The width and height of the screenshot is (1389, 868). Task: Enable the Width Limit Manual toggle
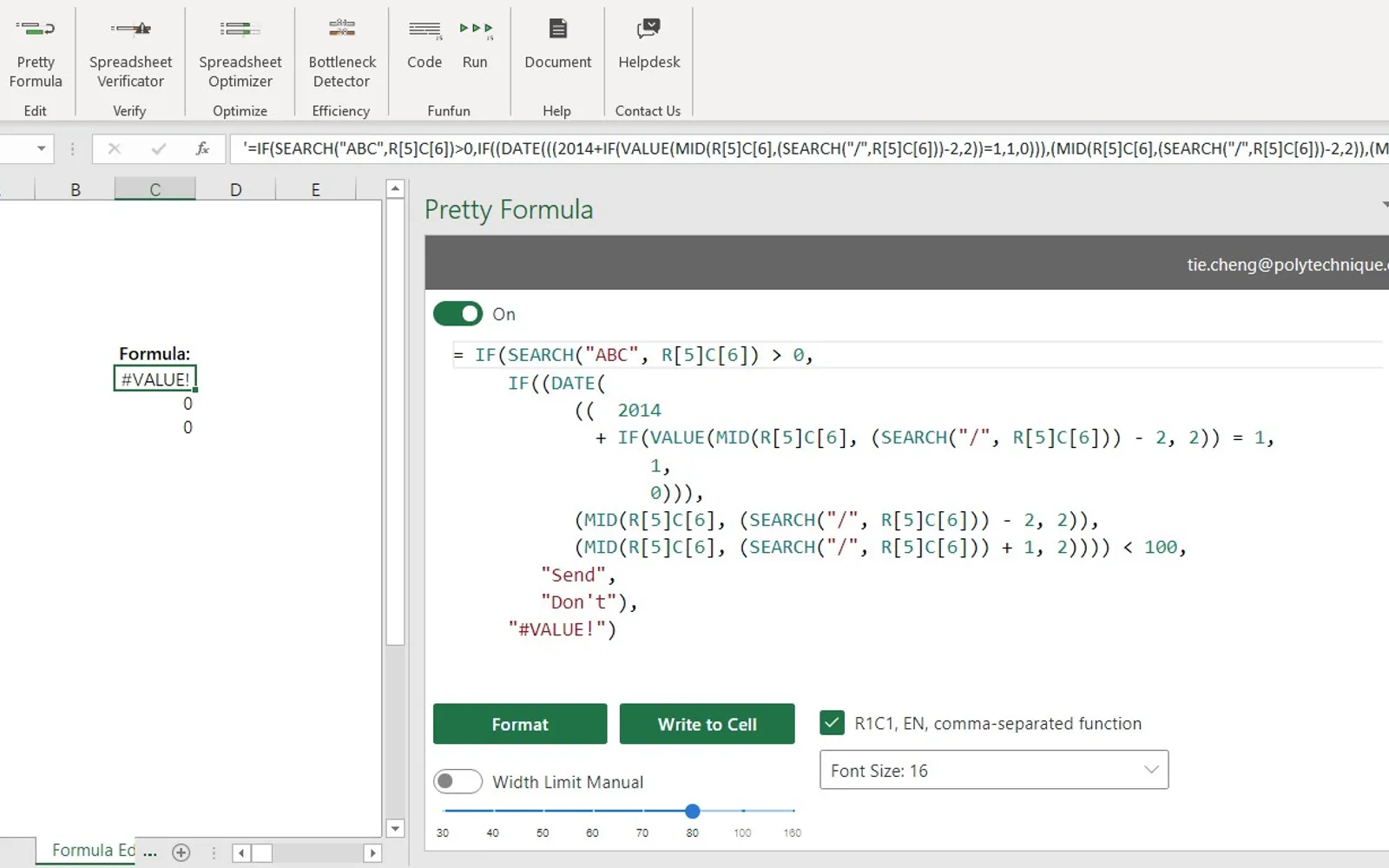tap(458, 781)
